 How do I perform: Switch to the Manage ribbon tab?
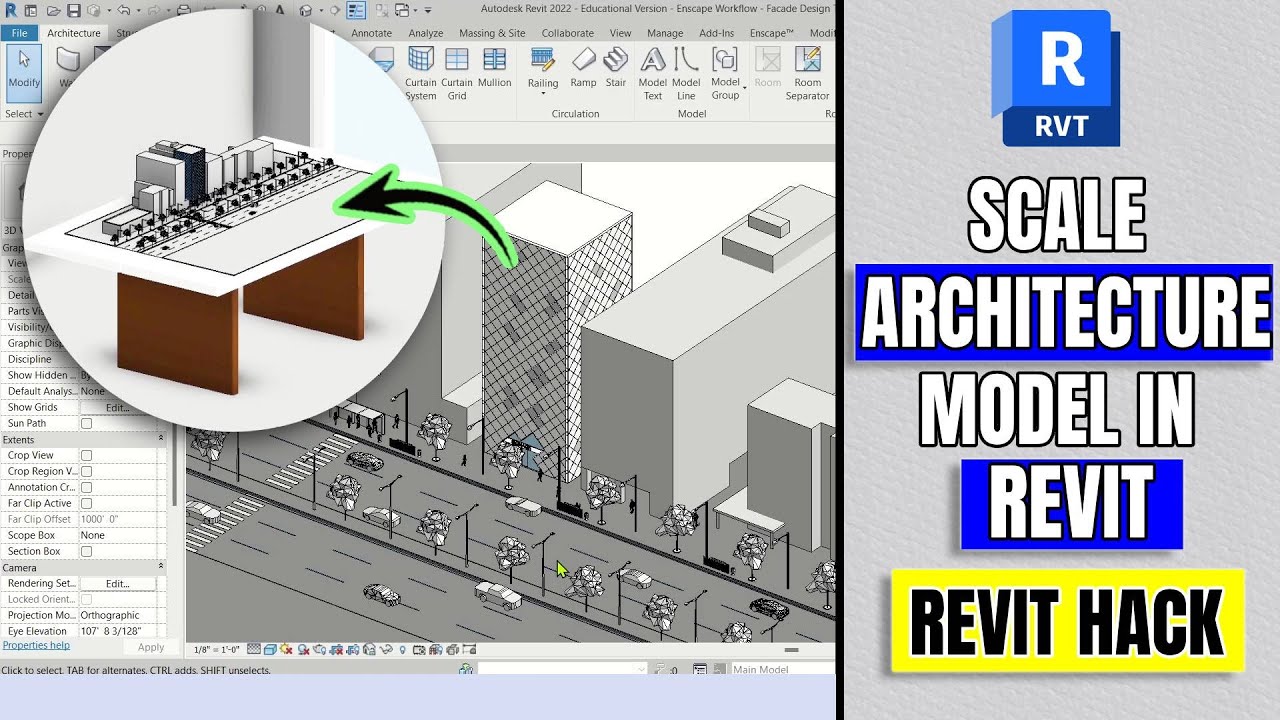[x=665, y=33]
